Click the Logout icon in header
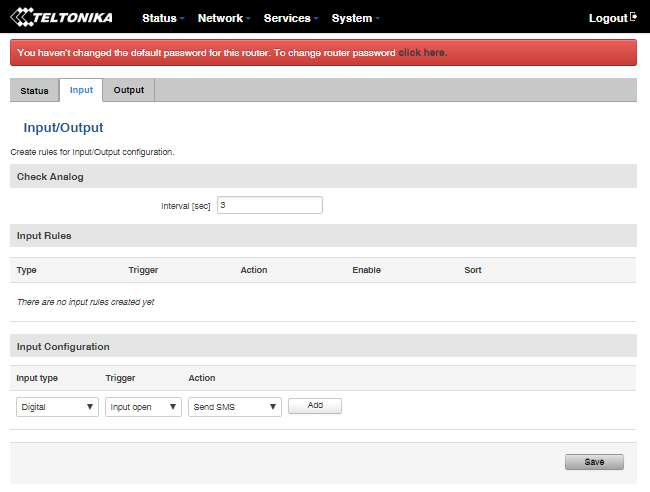Screen dimensions: 650x492 pos(633,17)
